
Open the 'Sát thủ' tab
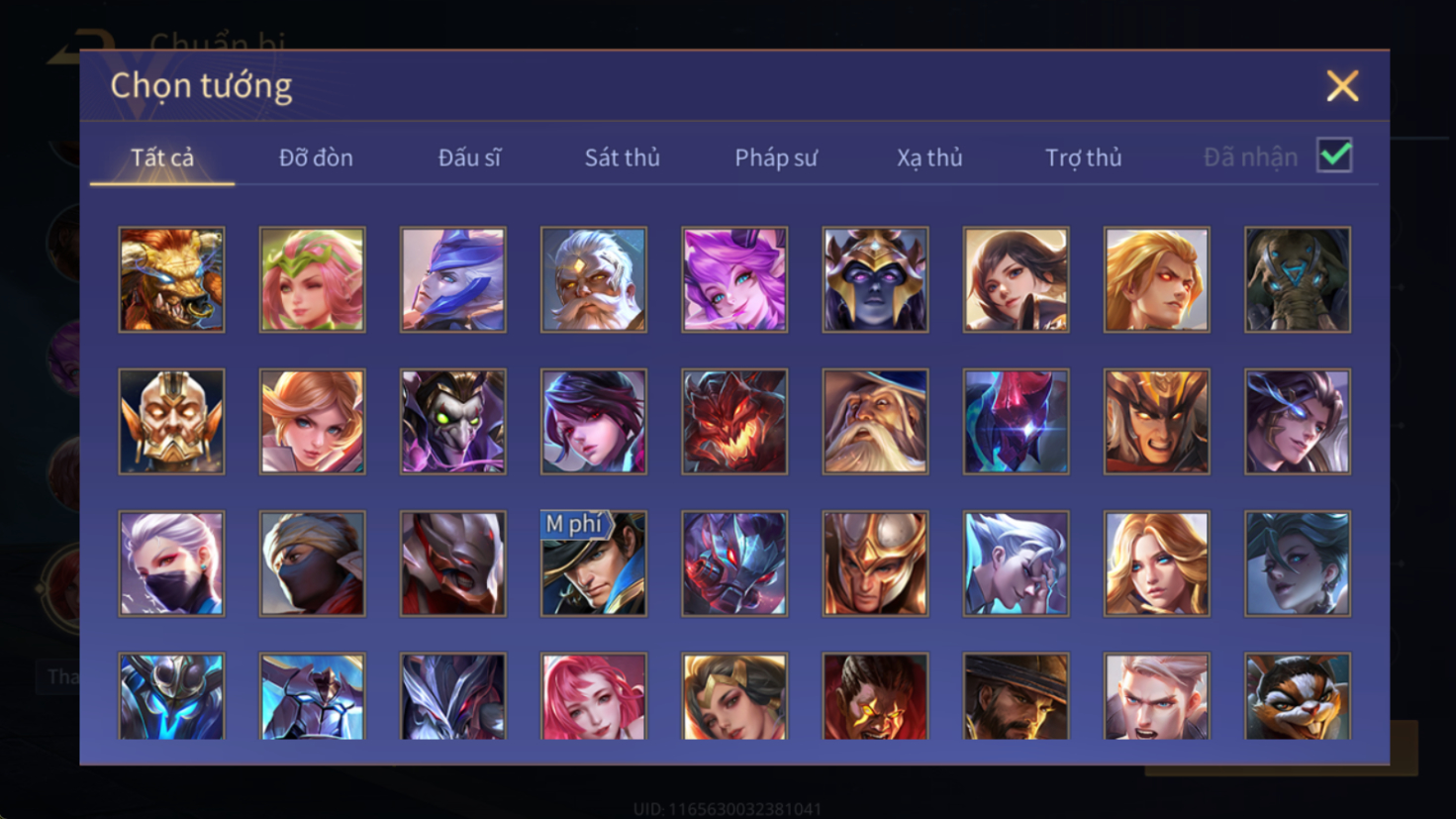click(622, 157)
